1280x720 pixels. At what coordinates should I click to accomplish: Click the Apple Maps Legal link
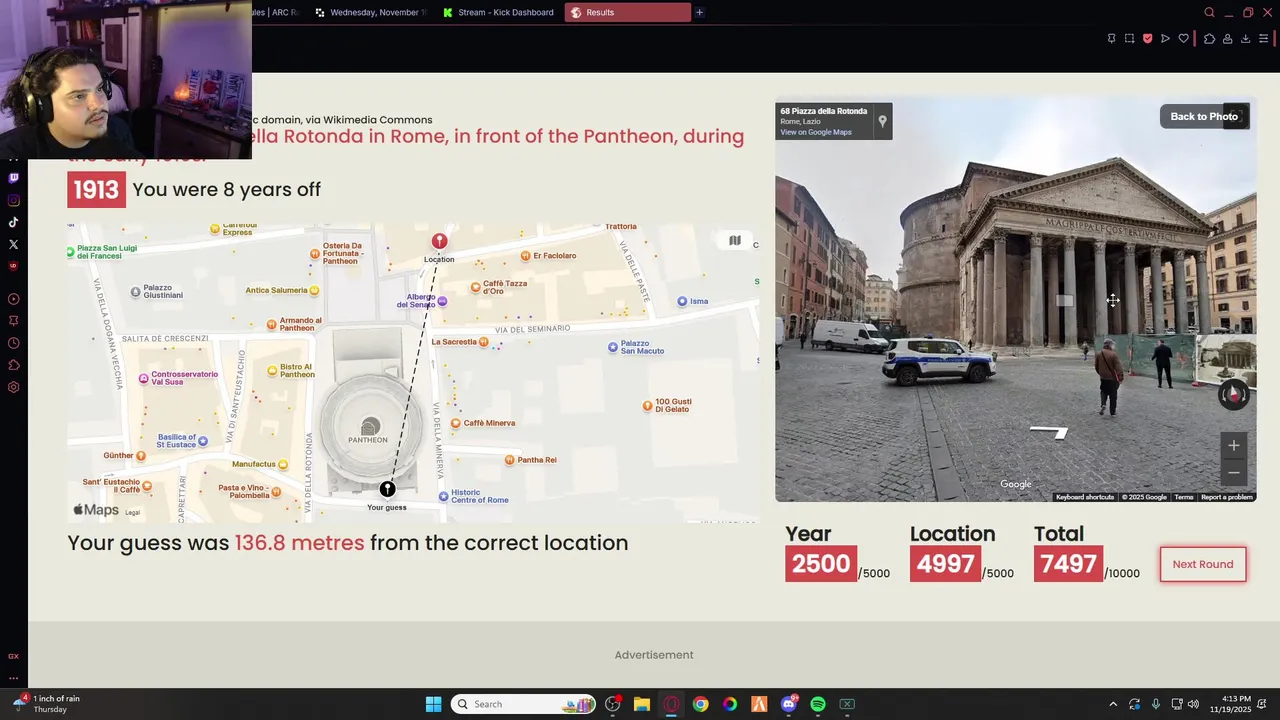tap(132, 513)
